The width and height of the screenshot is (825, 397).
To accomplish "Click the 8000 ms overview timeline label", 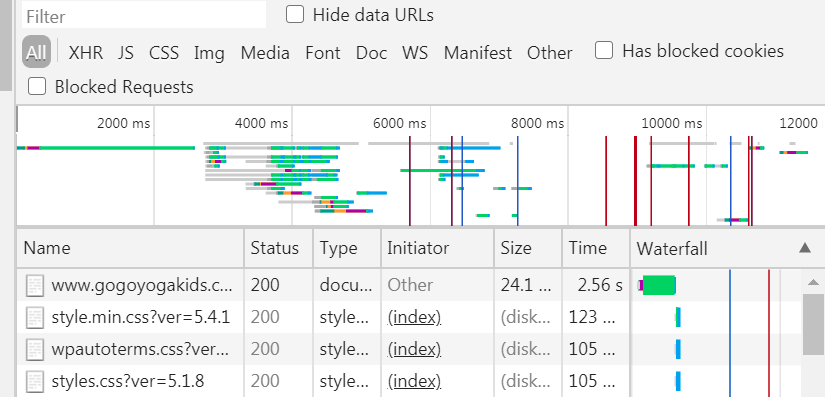I will pyautogui.click(x=537, y=124).
